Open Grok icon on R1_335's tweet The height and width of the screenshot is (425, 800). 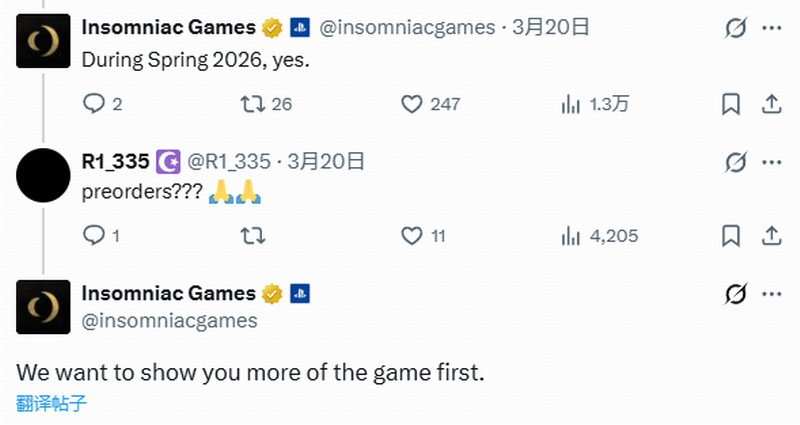point(735,161)
